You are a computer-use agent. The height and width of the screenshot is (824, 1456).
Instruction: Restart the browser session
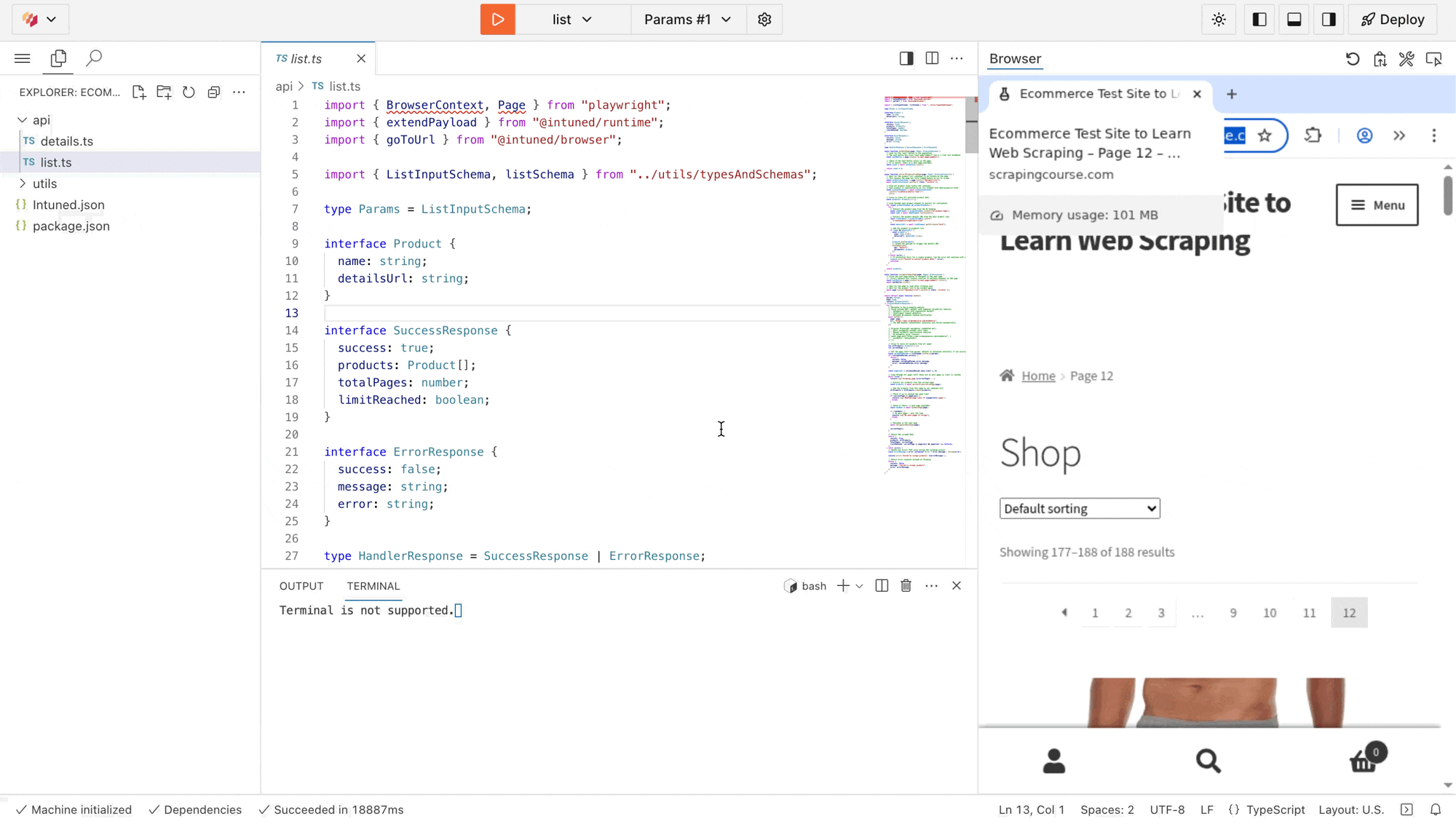1353,59
